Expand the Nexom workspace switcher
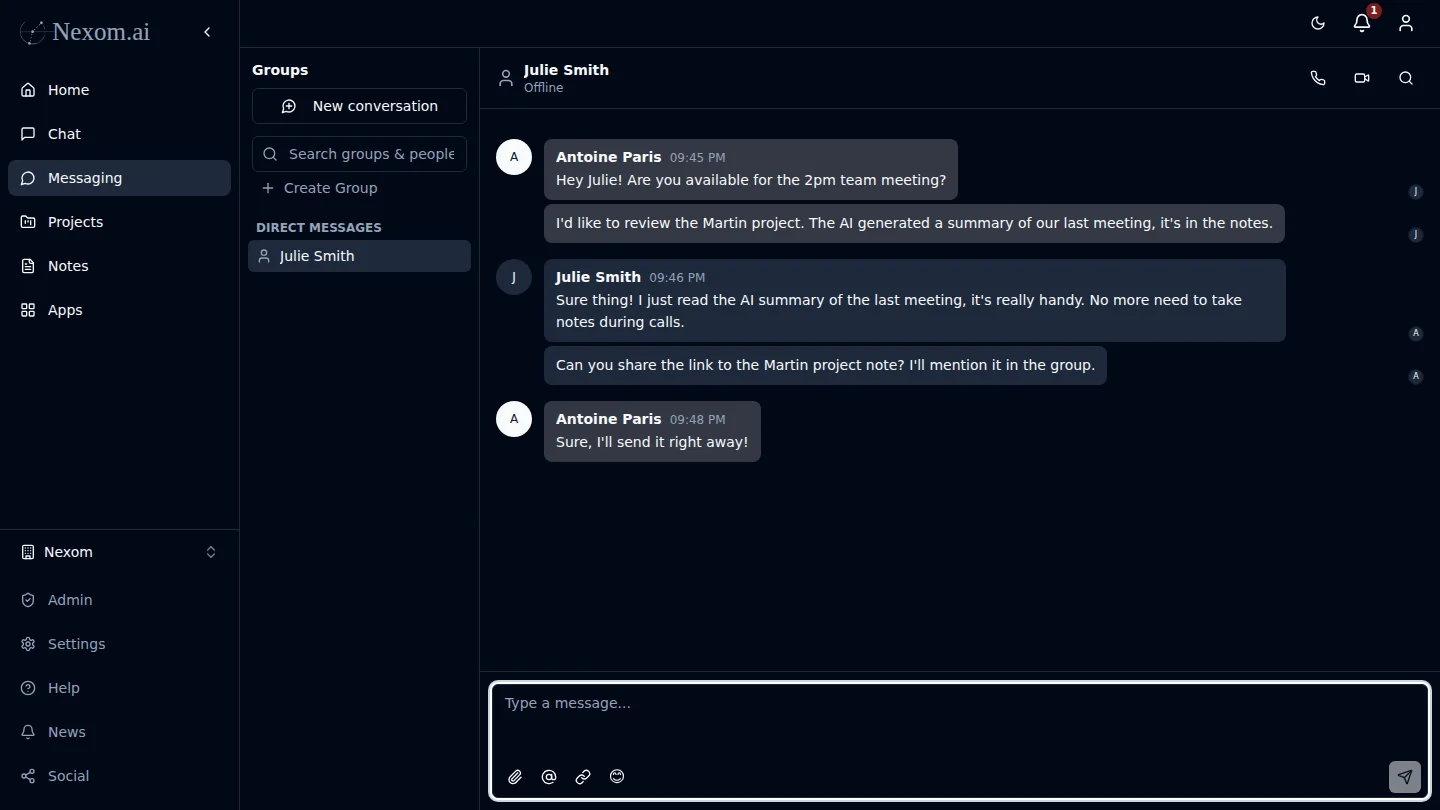The image size is (1440, 810). pos(211,551)
